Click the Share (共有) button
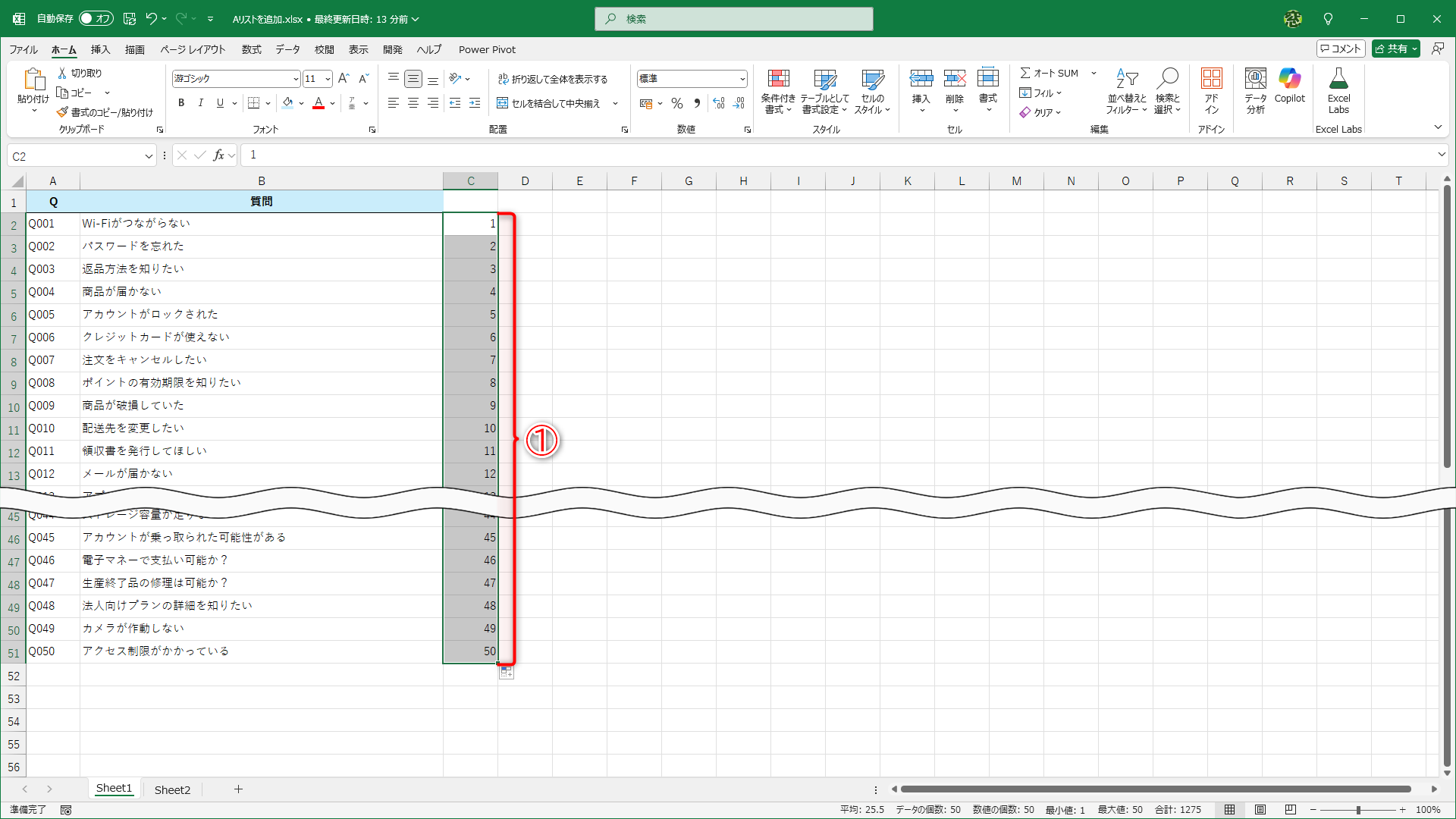1456x819 pixels. pos(1391,49)
